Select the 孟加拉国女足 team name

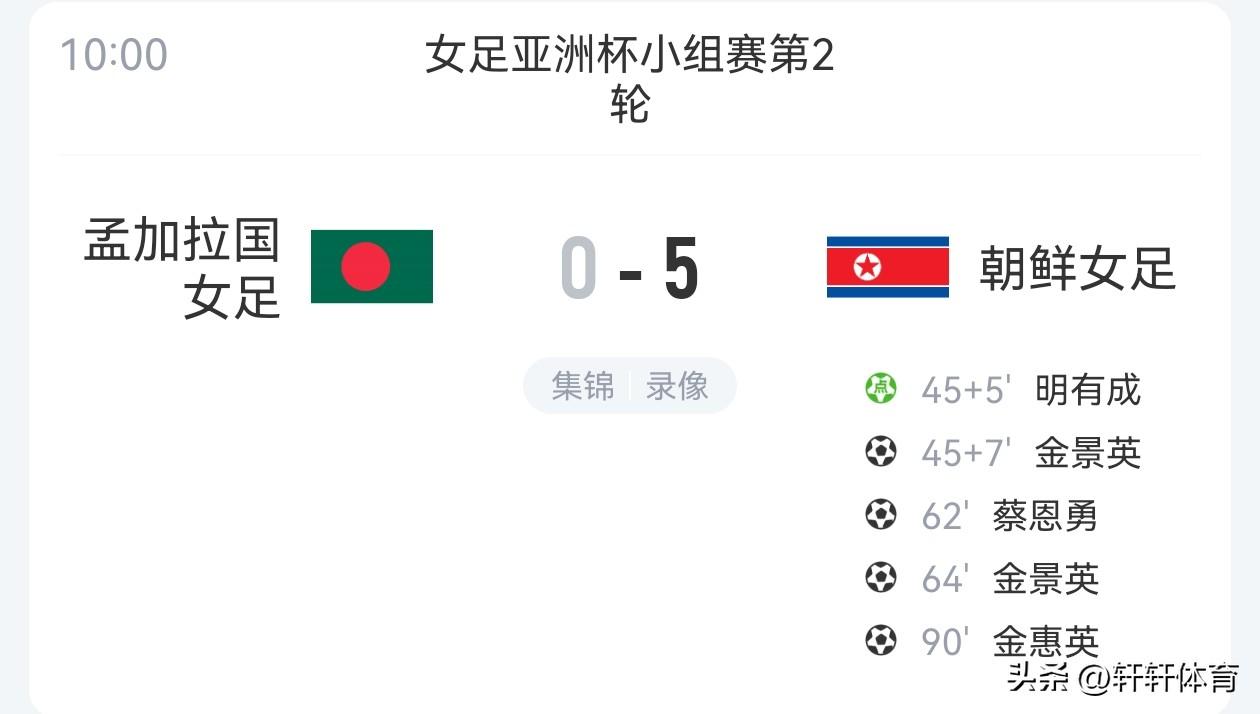click(182, 268)
